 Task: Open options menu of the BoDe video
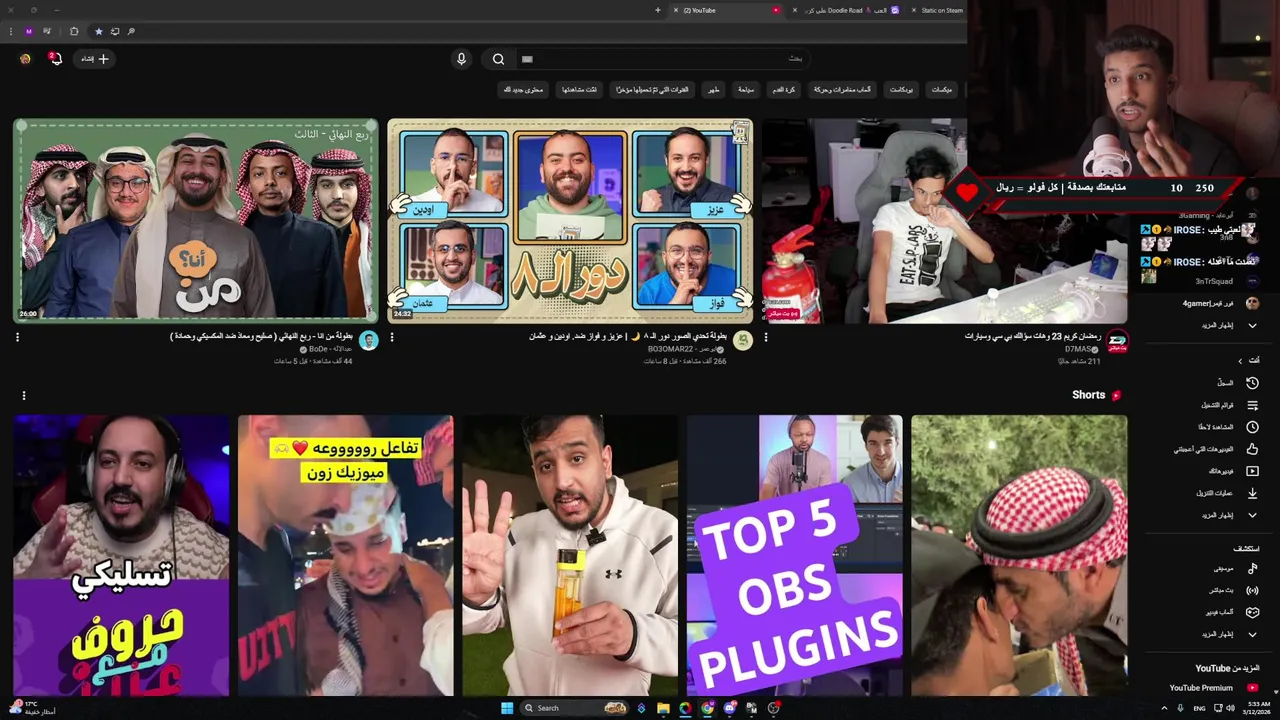click(x=17, y=338)
